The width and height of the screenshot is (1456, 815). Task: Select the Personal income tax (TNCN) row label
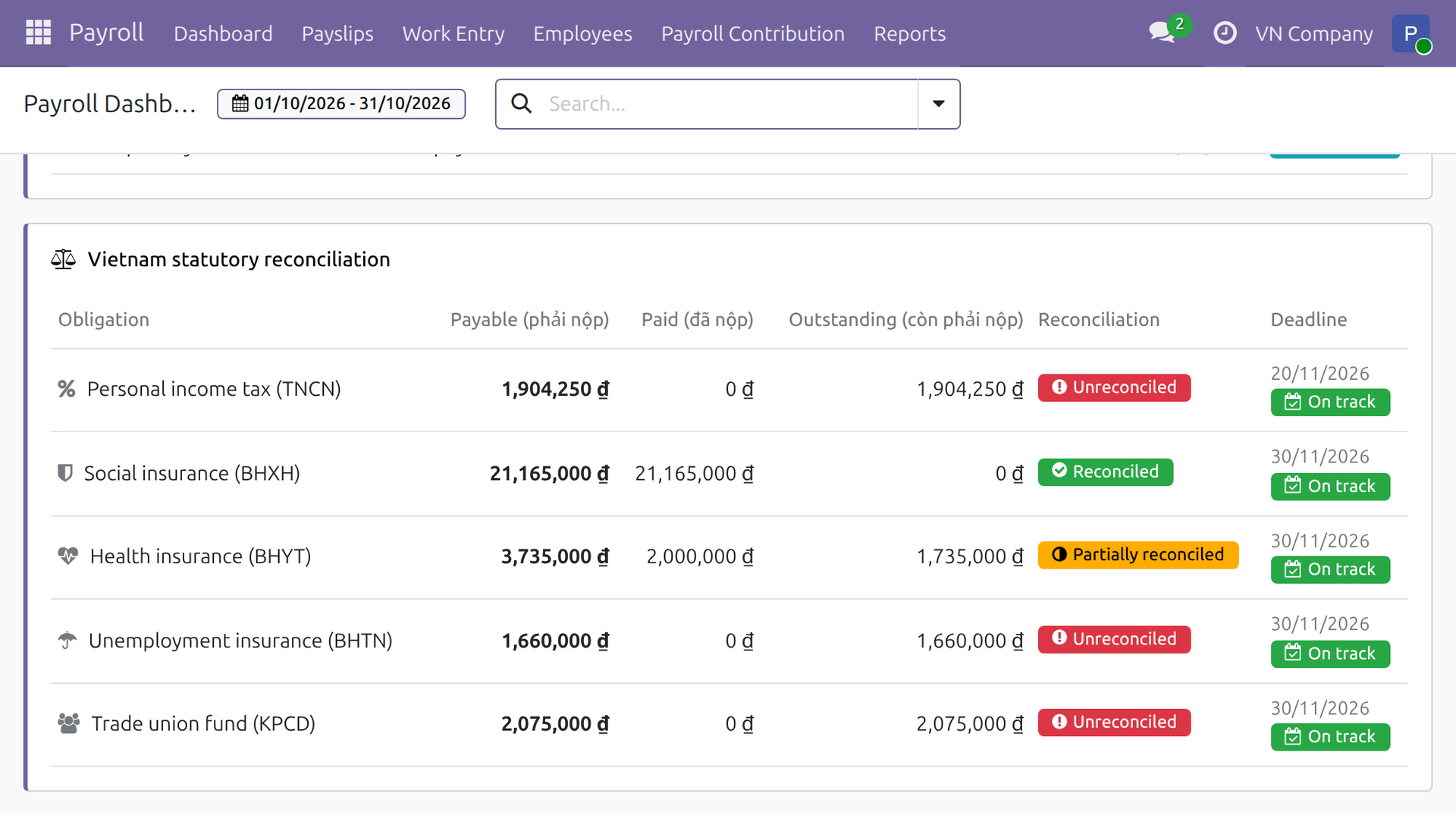point(214,389)
